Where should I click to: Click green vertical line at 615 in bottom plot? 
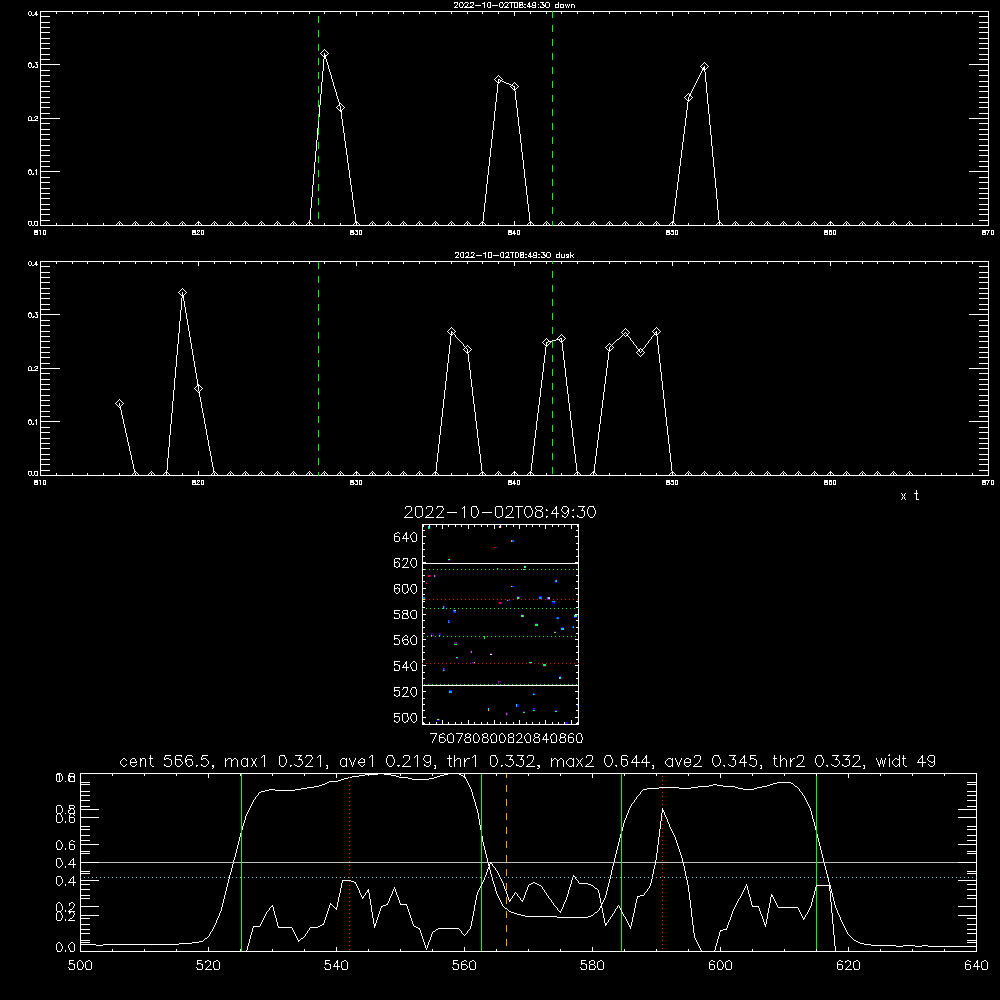(816, 860)
